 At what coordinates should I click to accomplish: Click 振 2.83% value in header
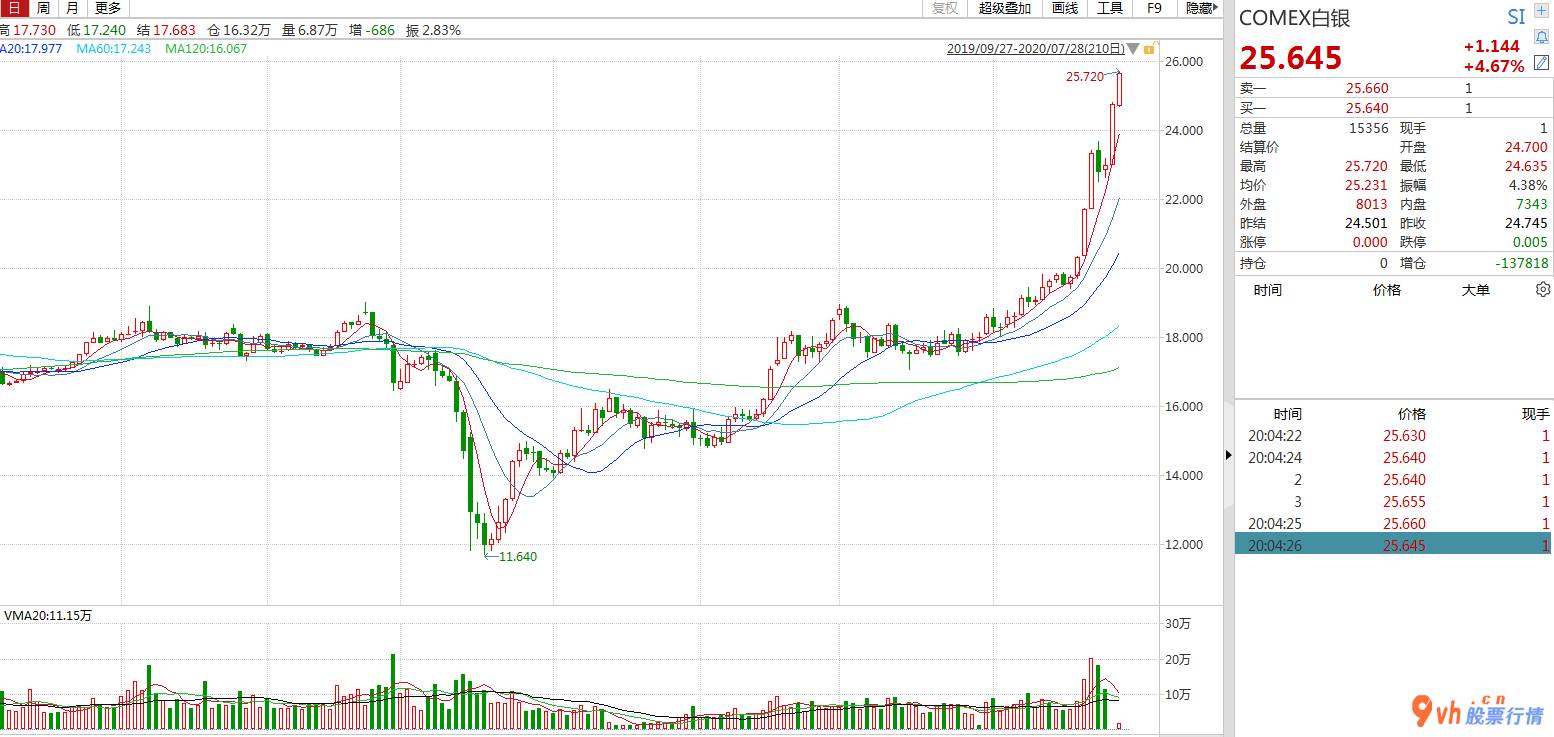tap(433, 30)
